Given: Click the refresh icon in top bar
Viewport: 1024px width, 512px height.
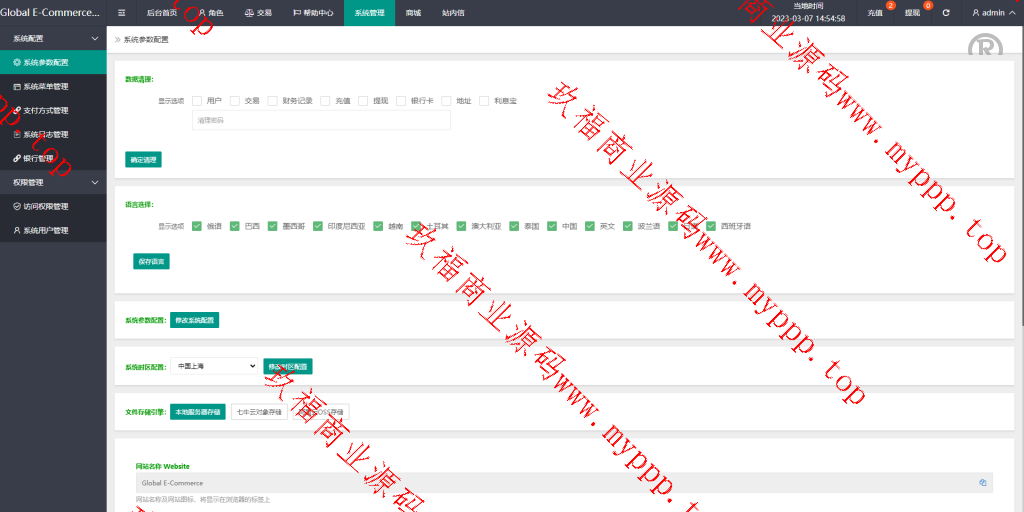Looking at the screenshot, I should click(x=946, y=13).
